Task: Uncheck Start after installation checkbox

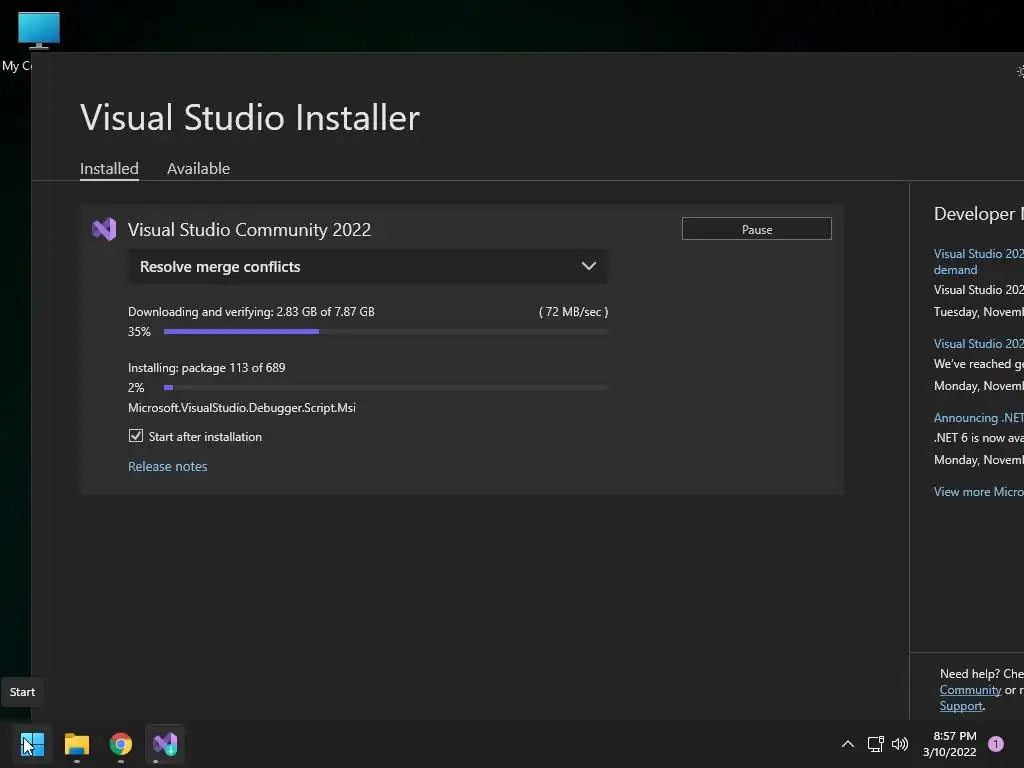Action: click(x=136, y=436)
